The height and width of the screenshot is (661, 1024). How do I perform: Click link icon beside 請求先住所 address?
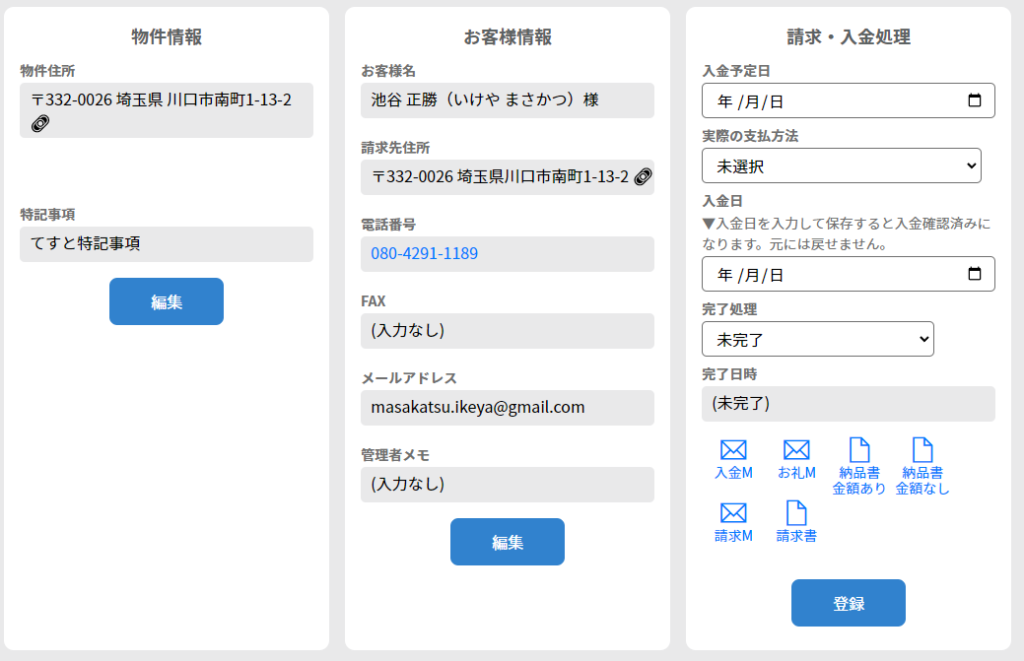643,177
